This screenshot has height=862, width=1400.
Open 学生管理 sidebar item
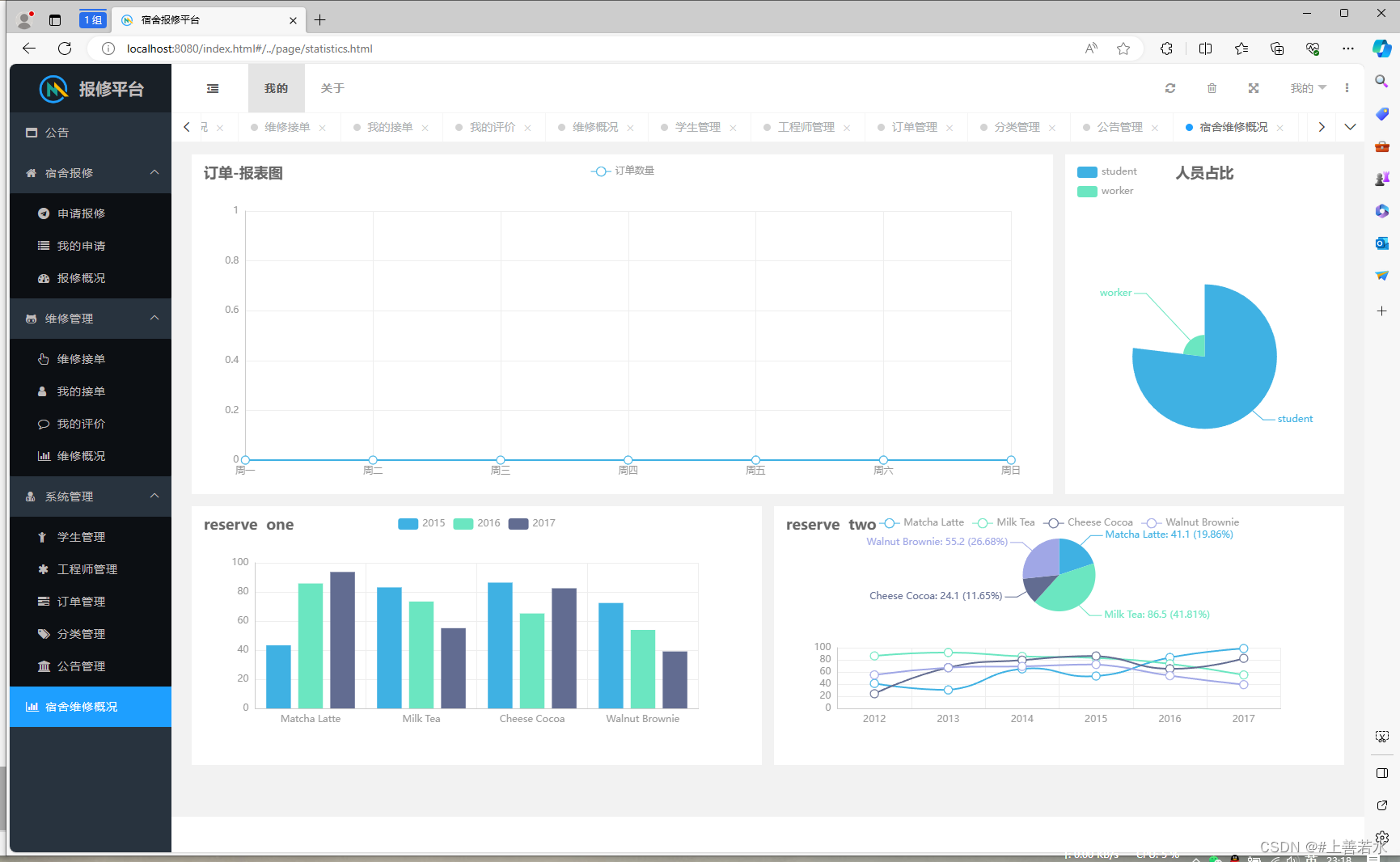click(x=91, y=537)
